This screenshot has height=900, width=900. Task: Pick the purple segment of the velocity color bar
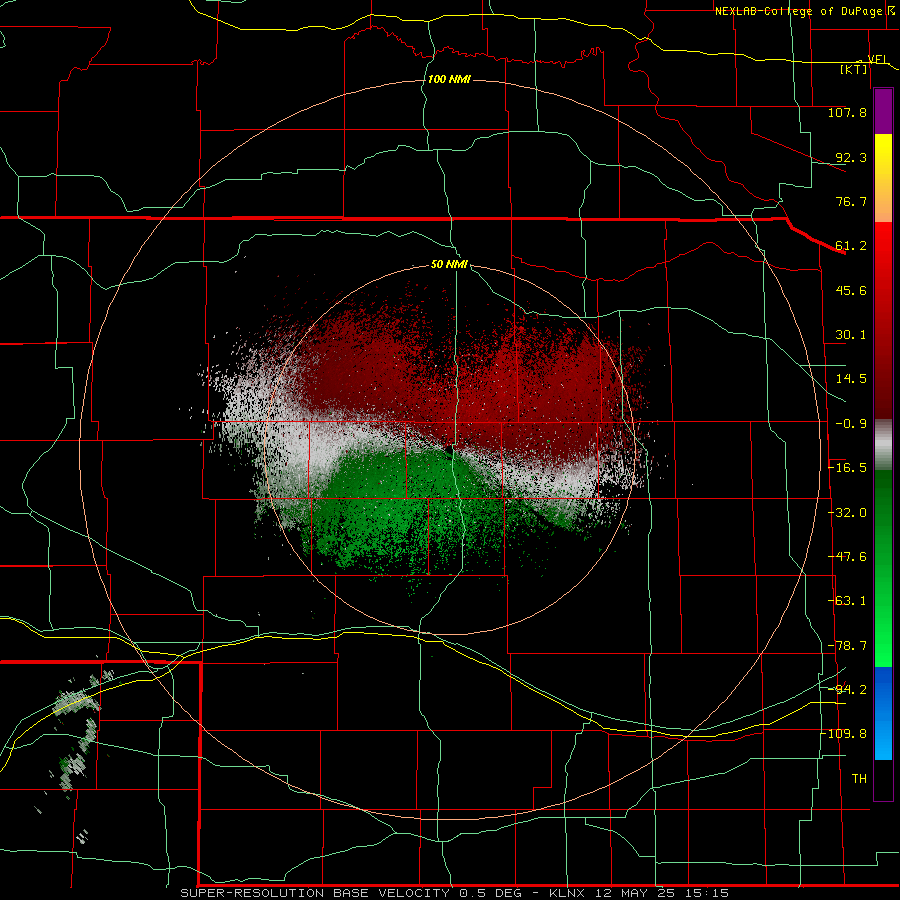coord(883,111)
